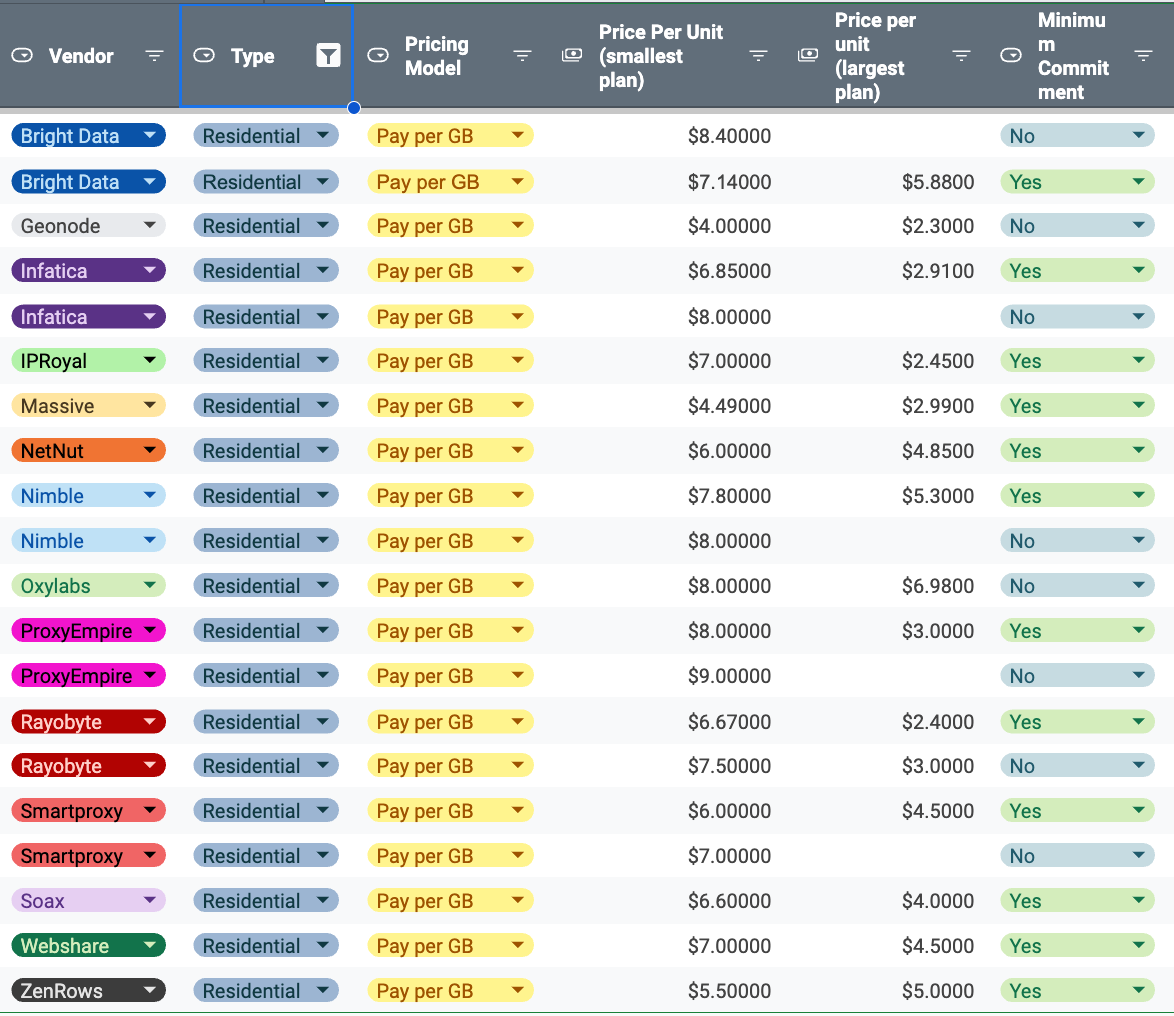Select the $5.8800 largest plan price
The width and height of the screenshot is (1174, 1016).
(x=937, y=182)
